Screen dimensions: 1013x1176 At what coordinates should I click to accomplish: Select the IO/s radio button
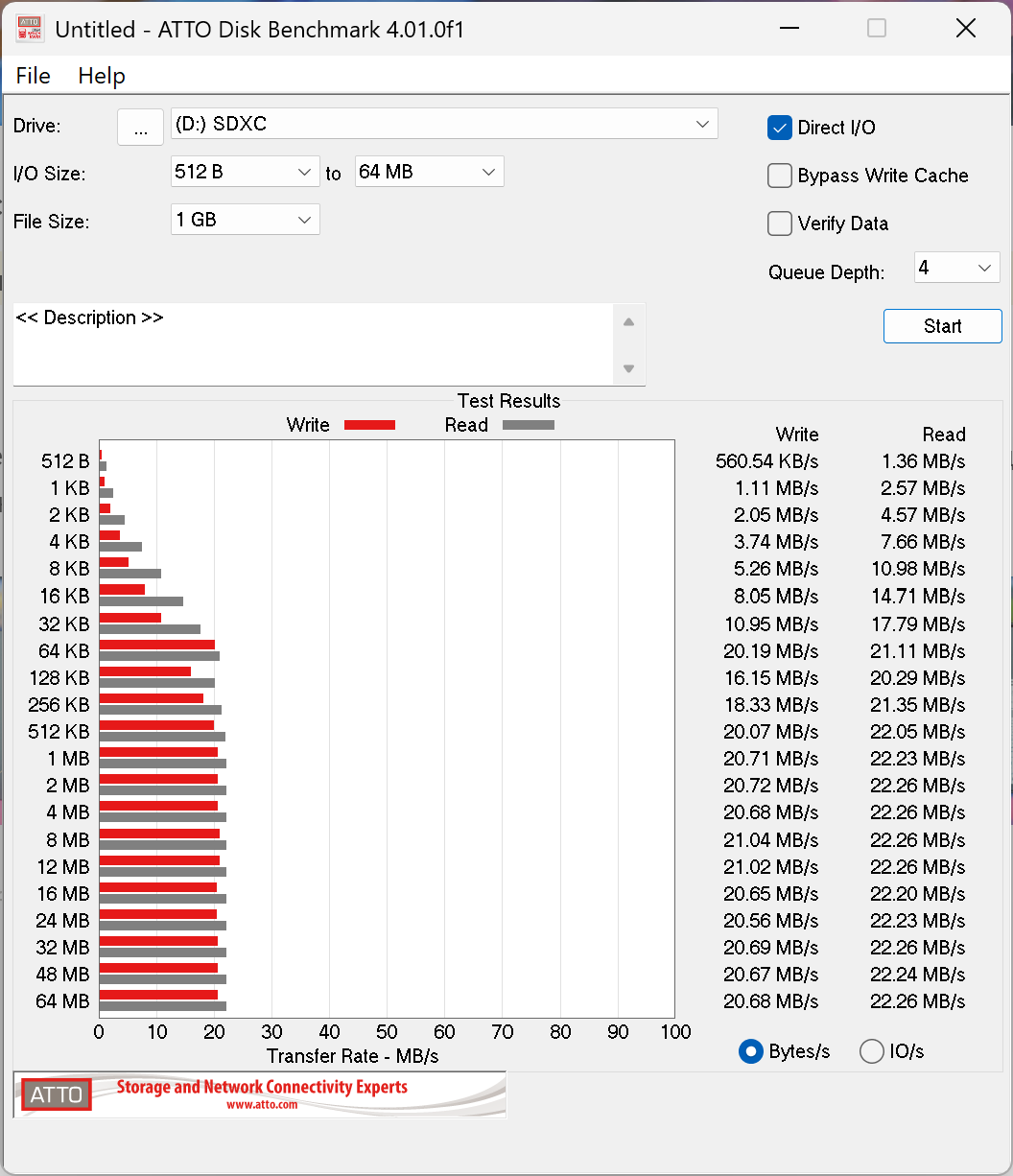[x=871, y=1051]
